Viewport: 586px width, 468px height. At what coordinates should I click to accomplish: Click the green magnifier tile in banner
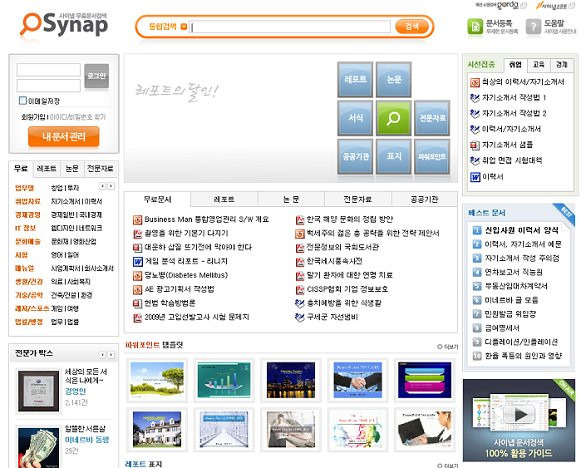click(394, 118)
